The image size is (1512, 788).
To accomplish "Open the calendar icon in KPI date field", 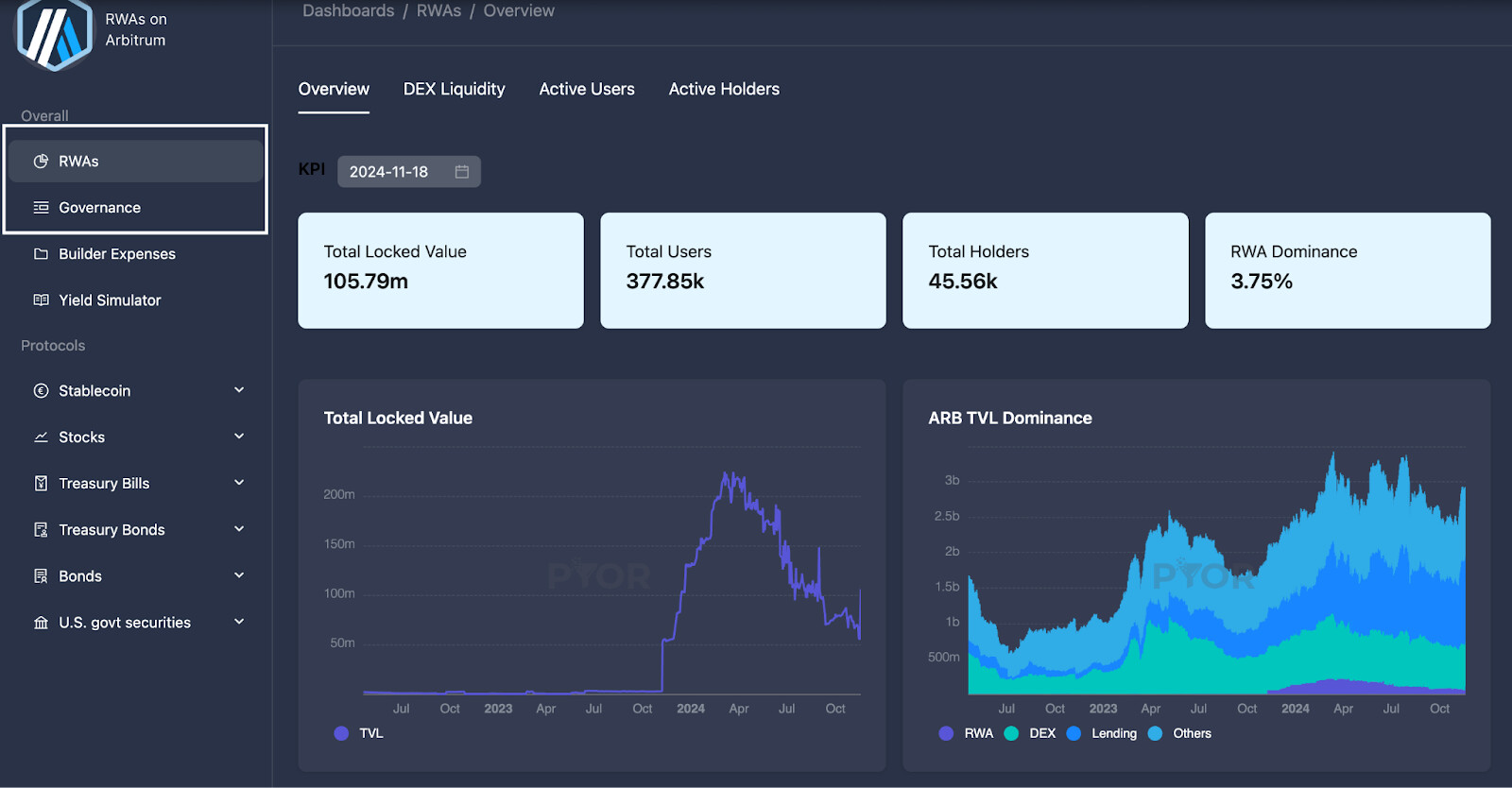I will 462,172.
